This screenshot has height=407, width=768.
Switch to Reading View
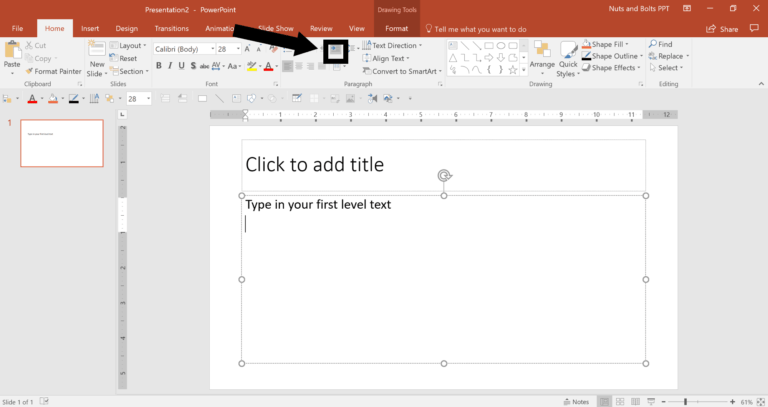point(635,402)
